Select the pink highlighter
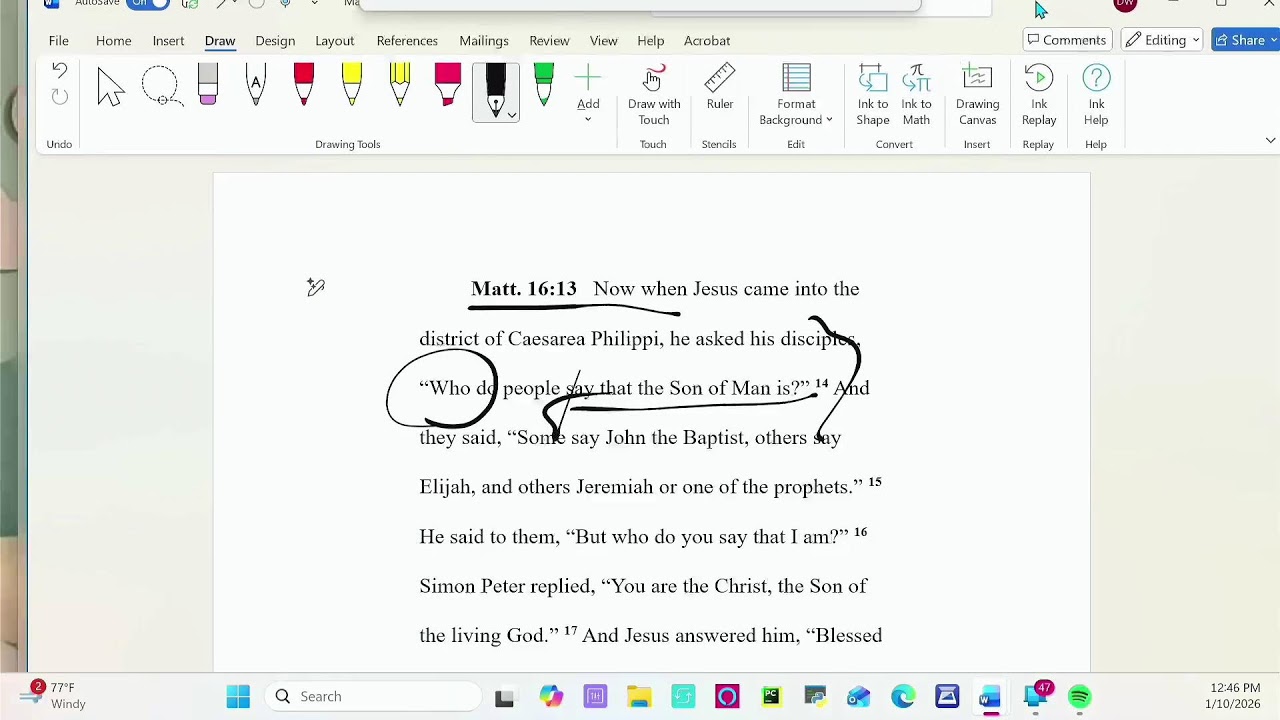1280x720 pixels. (x=448, y=85)
